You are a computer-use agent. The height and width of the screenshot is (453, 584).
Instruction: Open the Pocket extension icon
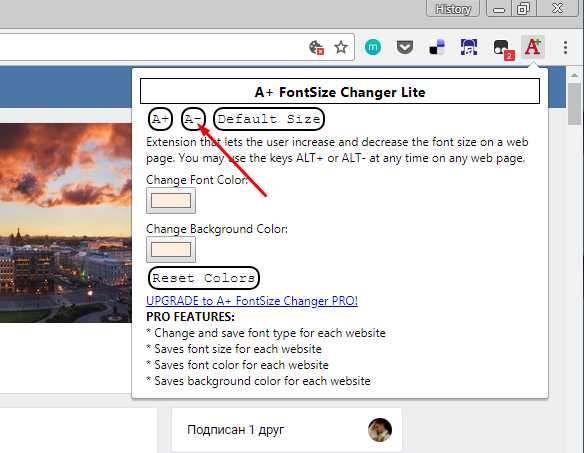(x=405, y=48)
